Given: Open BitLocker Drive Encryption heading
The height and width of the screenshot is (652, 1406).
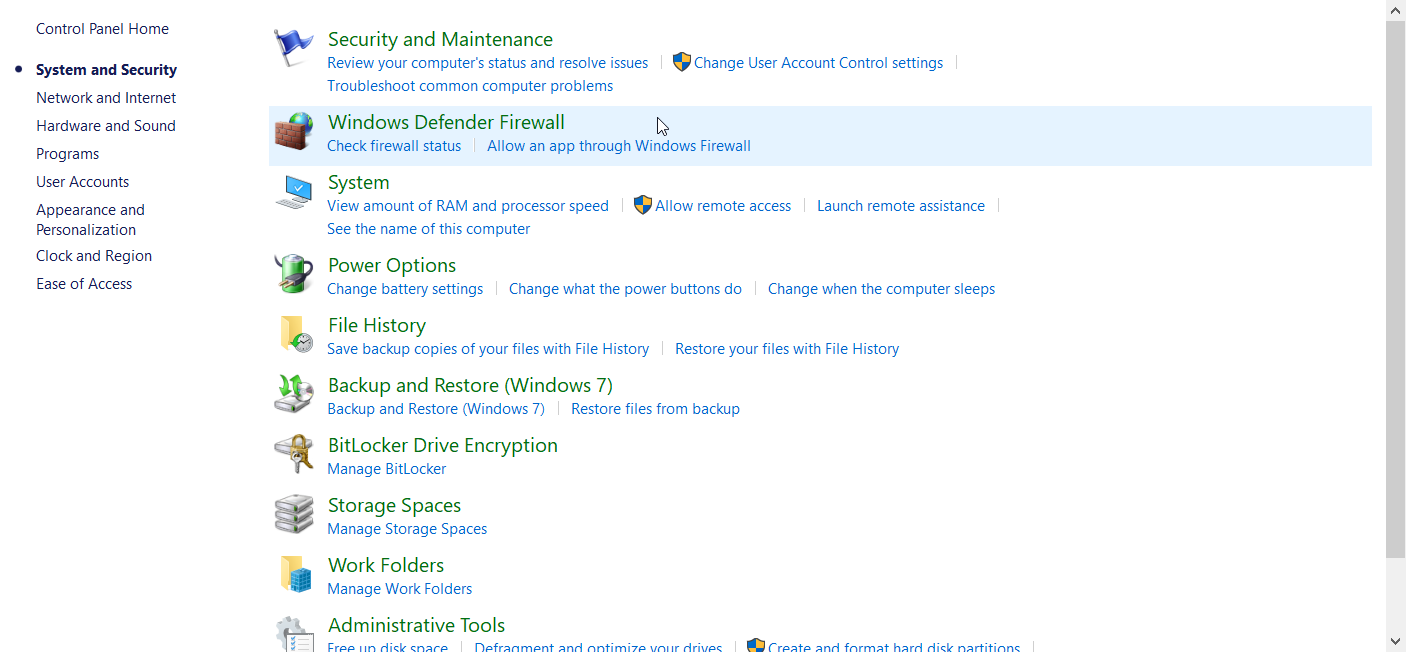Looking at the screenshot, I should pyautogui.click(x=443, y=445).
